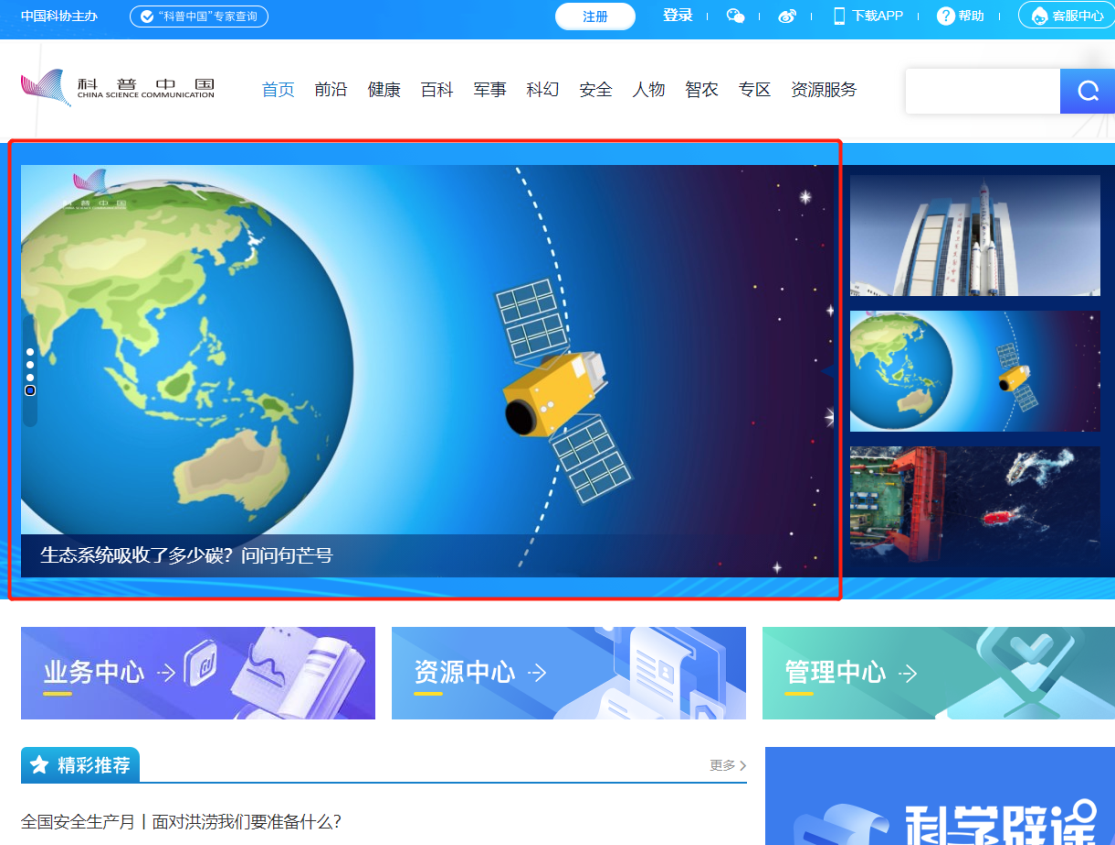Click the 科普中国 logo
This screenshot has width=1115, height=845.
point(118,89)
